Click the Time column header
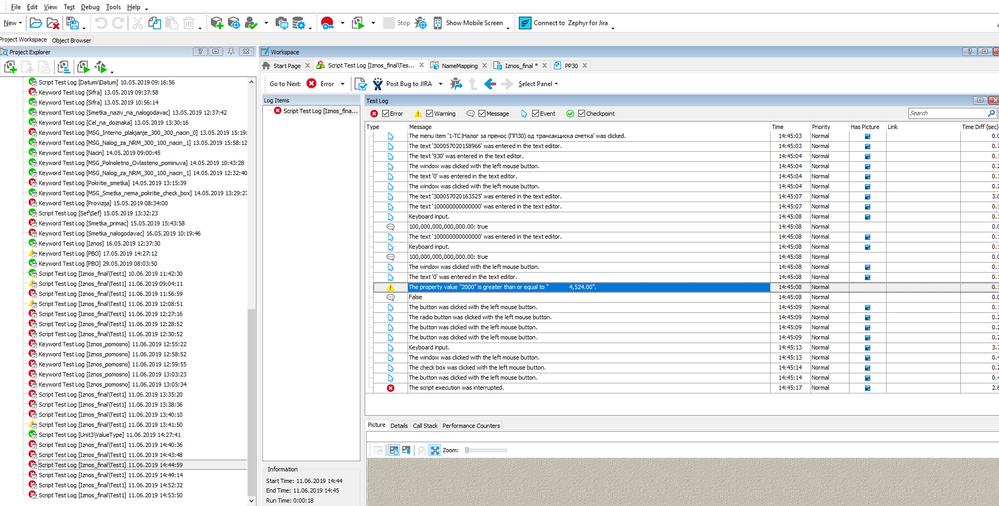 click(x=778, y=127)
